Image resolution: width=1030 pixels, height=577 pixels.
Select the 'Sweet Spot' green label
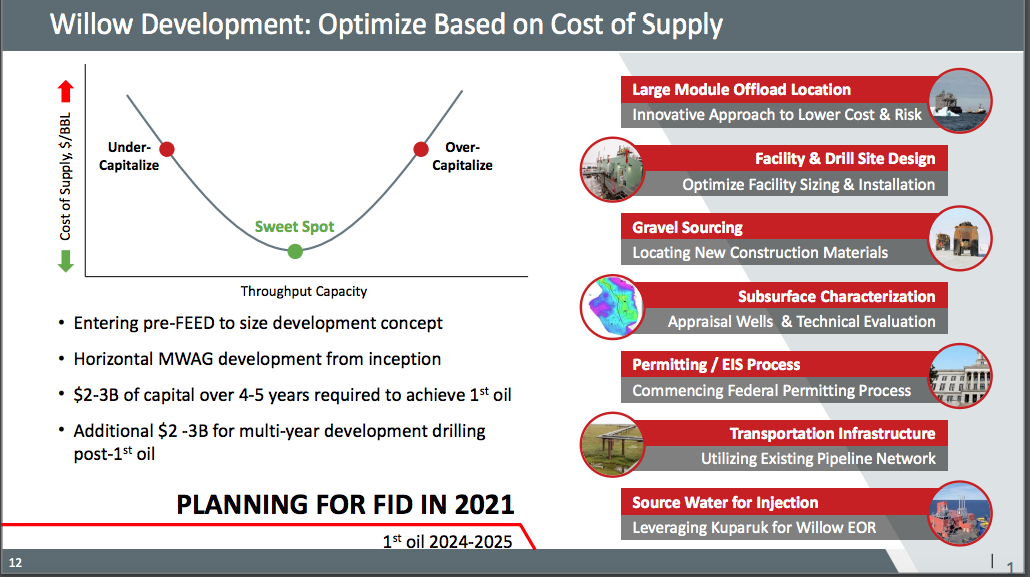click(294, 227)
